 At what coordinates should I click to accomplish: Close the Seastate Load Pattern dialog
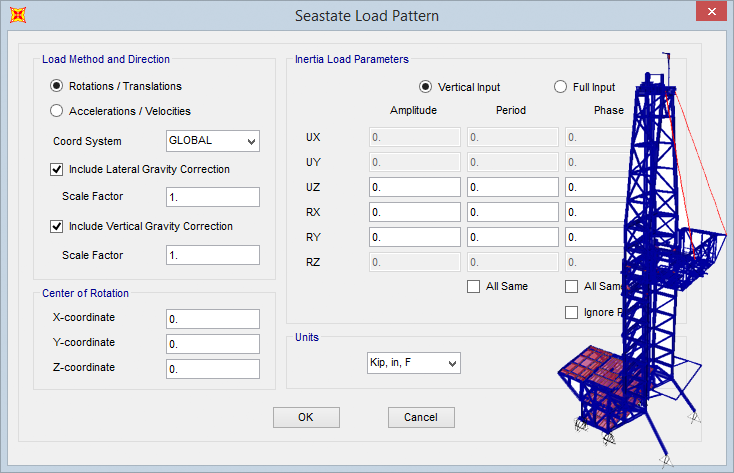pyautogui.click(x=709, y=14)
